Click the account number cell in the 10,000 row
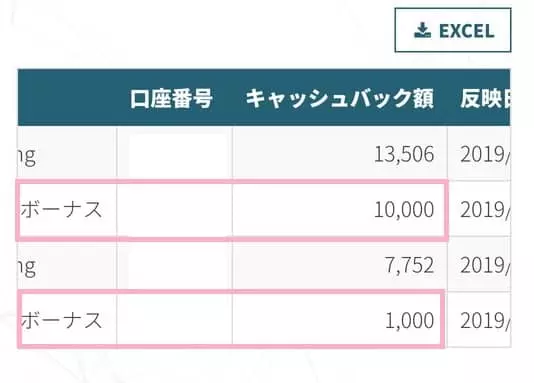Image resolution: width=534 pixels, height=383 pixels. 175,209
